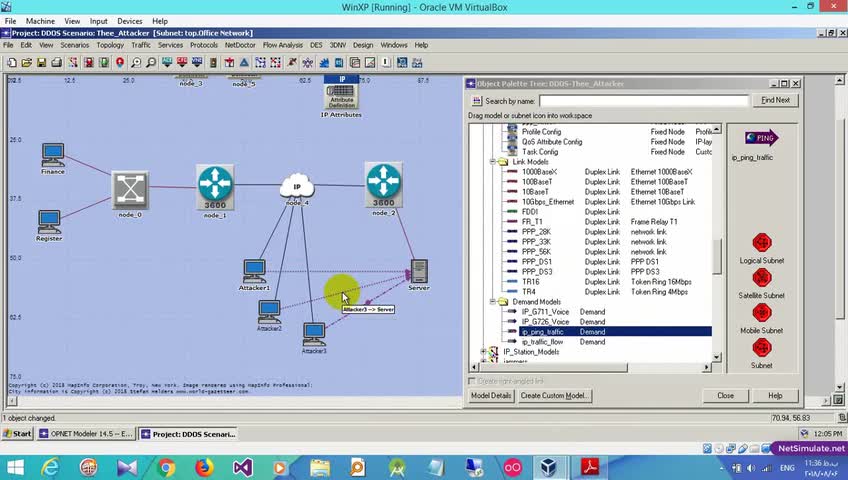Click the red map marker toolbar icon
This screenshot has height=480, width=848.
coord(120,63)
